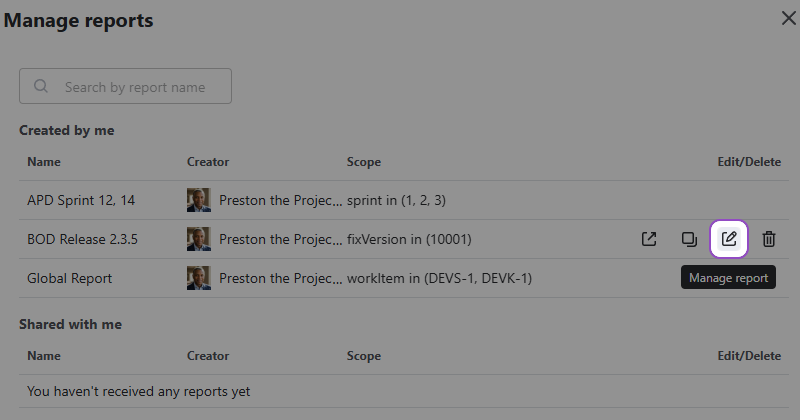Click the pencil icon to manage report
800x420 pixels.
point(729,239)
